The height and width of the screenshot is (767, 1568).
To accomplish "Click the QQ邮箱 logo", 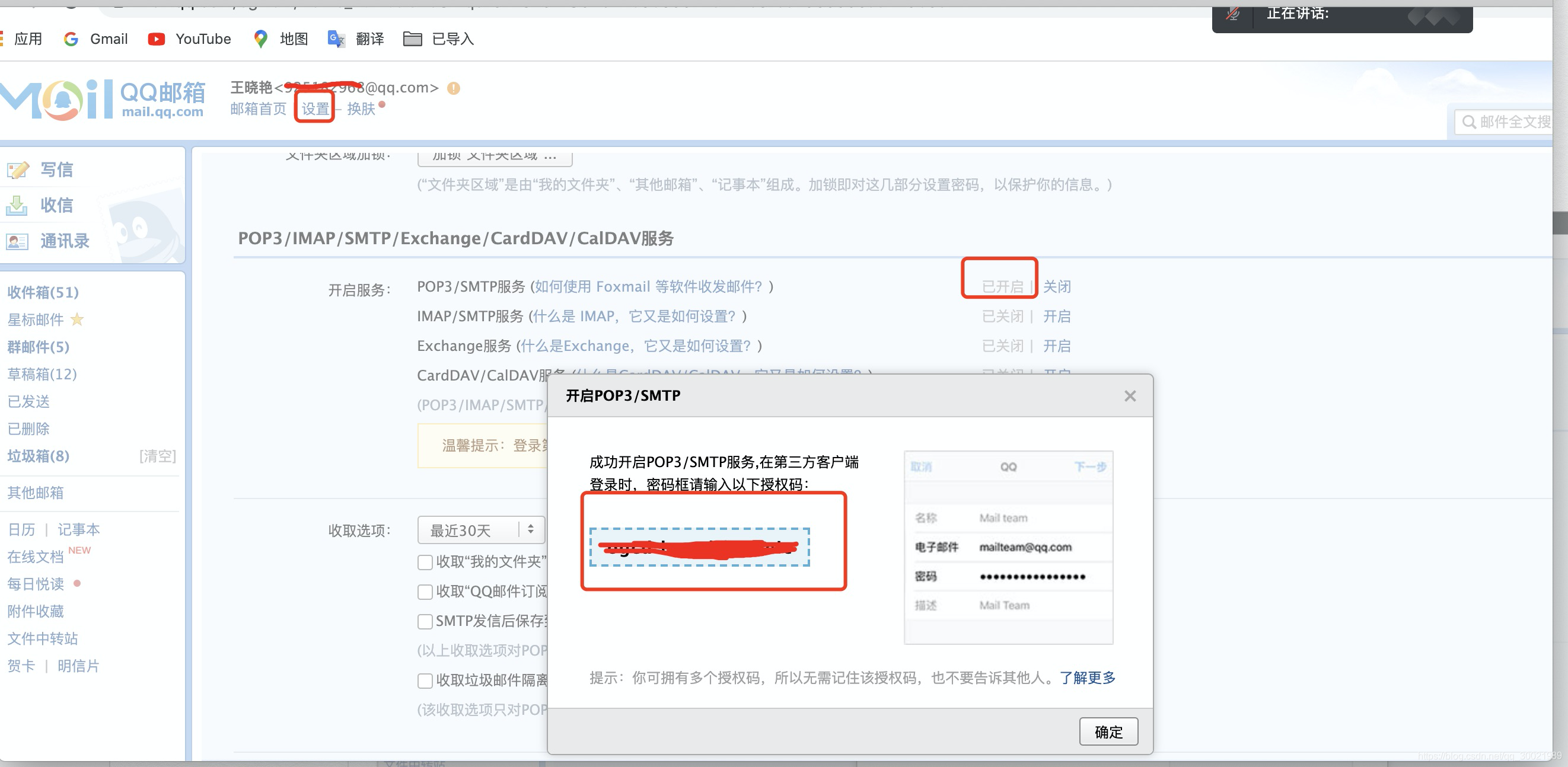I will [x=102, y=100].
